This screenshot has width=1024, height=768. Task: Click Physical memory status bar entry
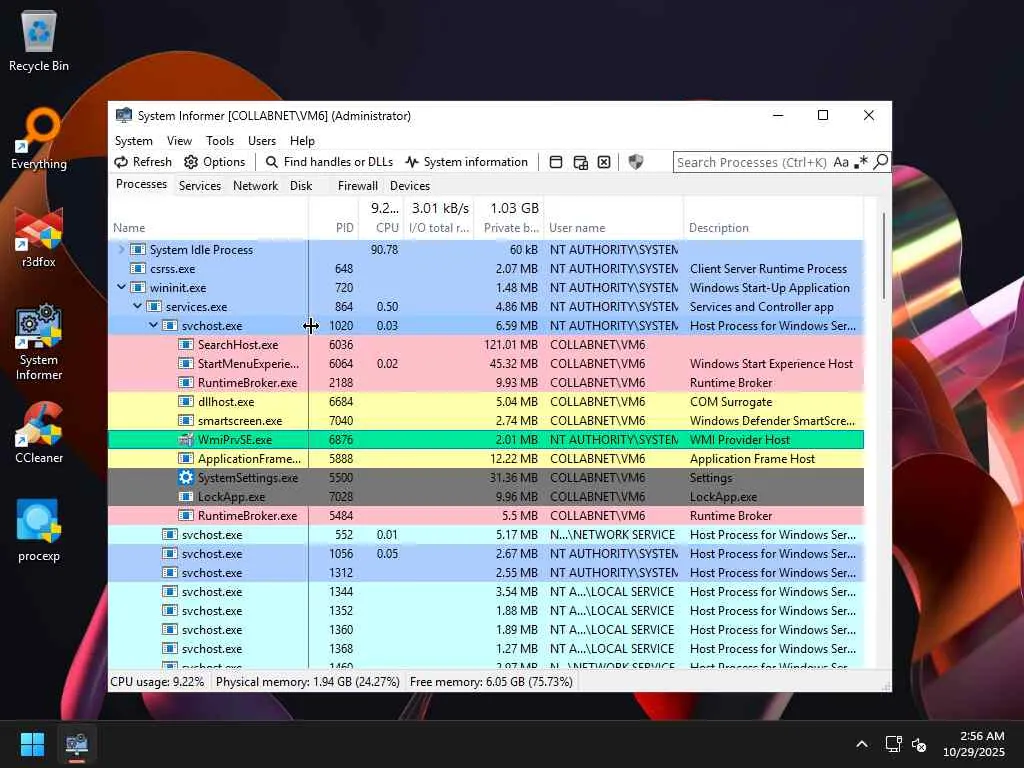(x=308, y=682)
